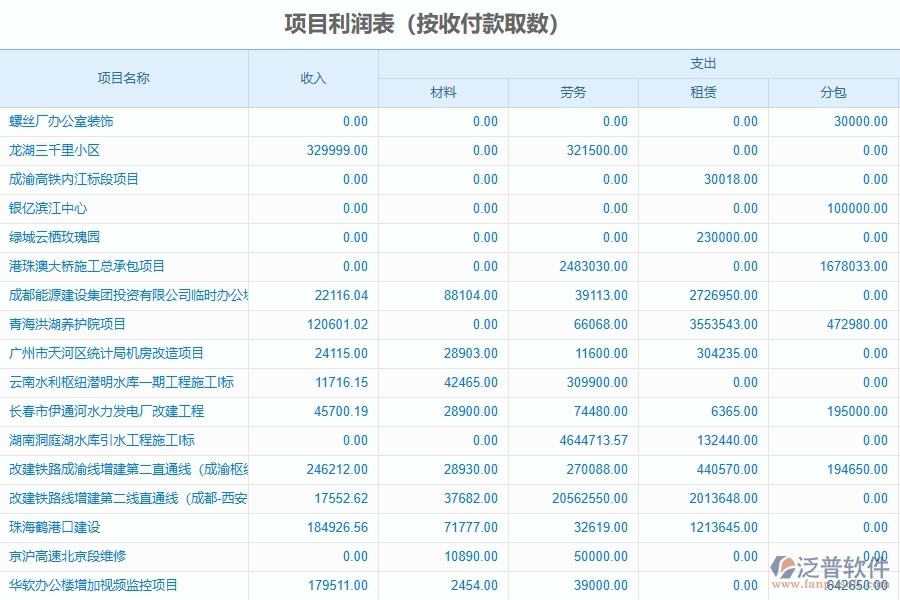Sort by the 收入 column header
Viewport: 900px width, 600px height.
tap(314, 78)
